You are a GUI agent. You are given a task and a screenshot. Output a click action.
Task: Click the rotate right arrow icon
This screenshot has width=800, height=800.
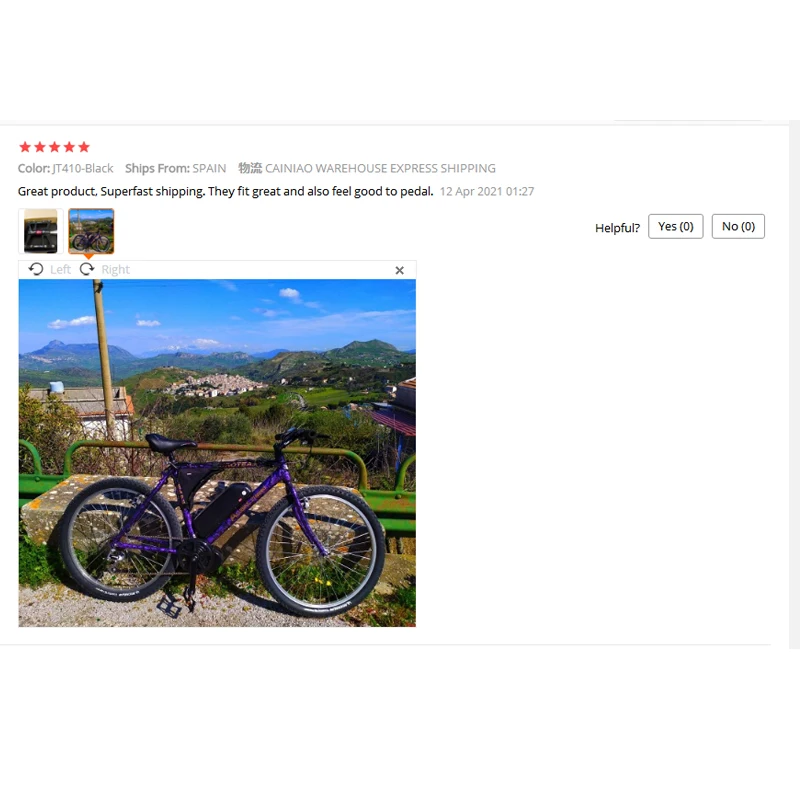click(x=87, y=269)
